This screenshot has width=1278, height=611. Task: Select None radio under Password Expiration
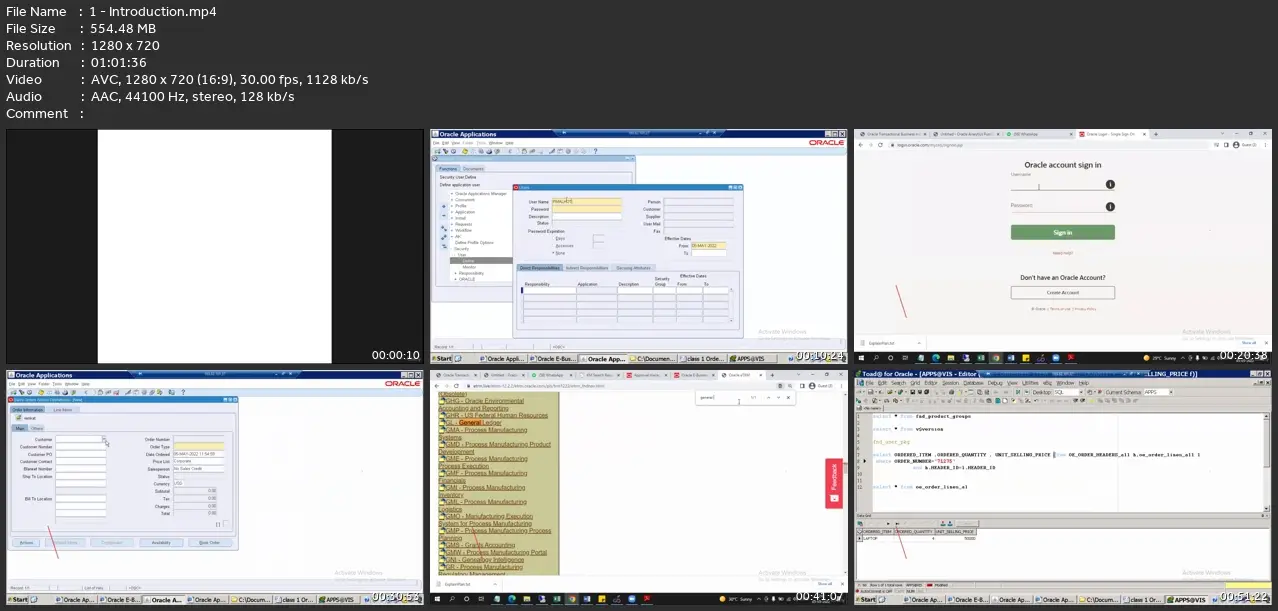click(552, 252)
